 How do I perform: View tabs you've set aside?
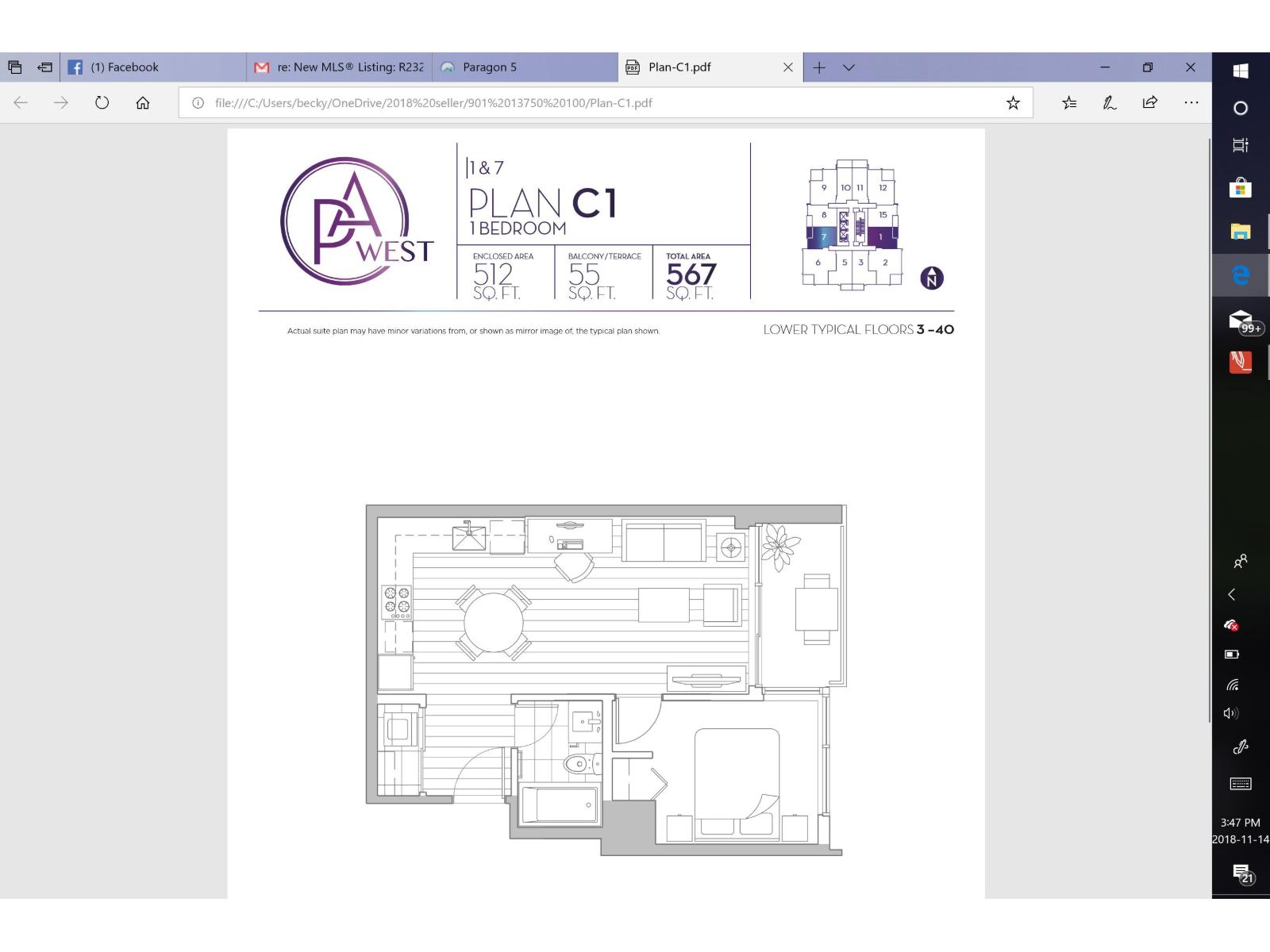pyautogui.click(x=15, y=67)
